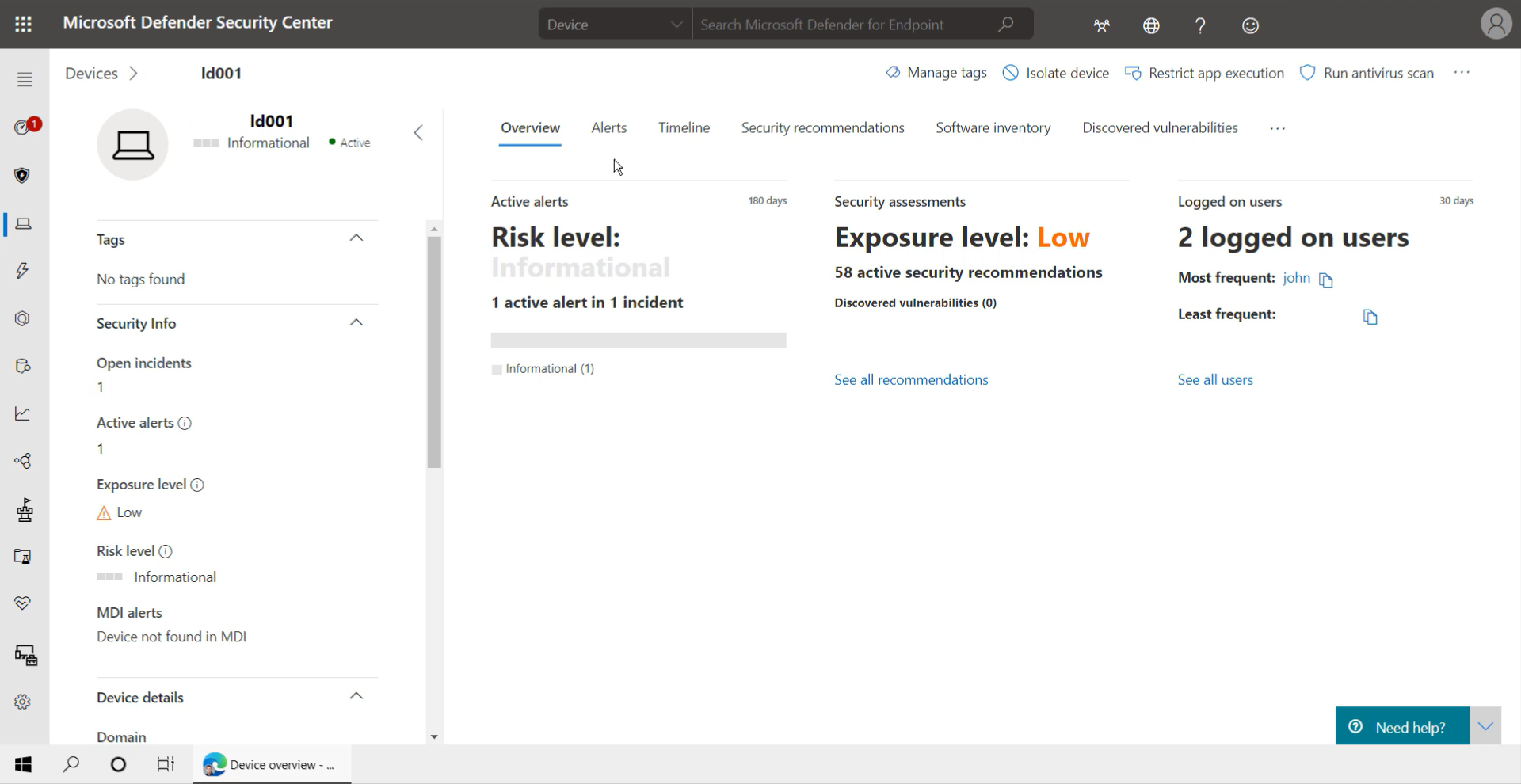Copy the most frequent user john
Screen dimensions: 1521x784
1326,280
